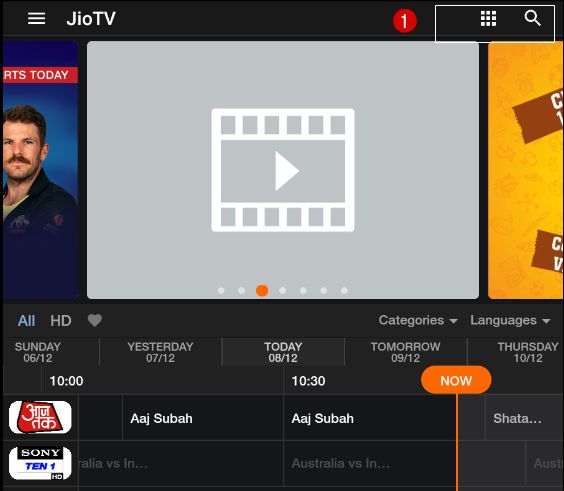
Task: Open the yellow promo banner on right
Action: (x=526, y=170)
